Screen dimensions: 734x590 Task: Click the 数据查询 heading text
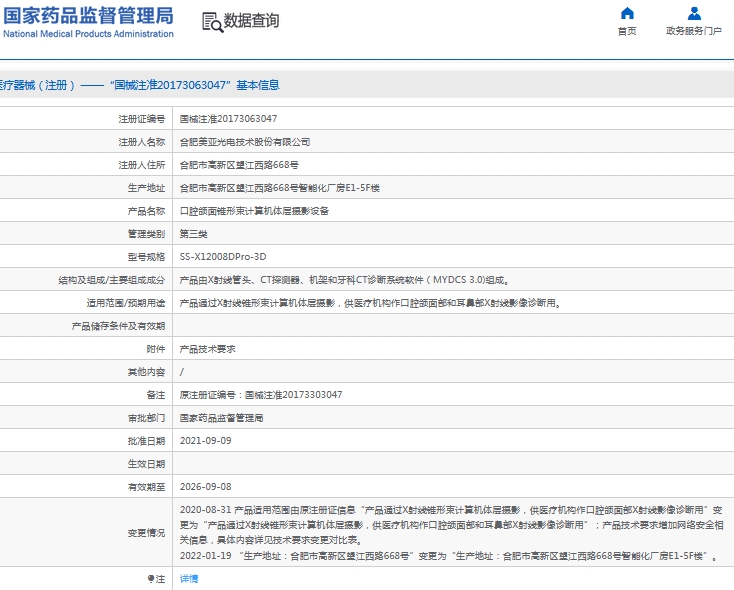251,21
